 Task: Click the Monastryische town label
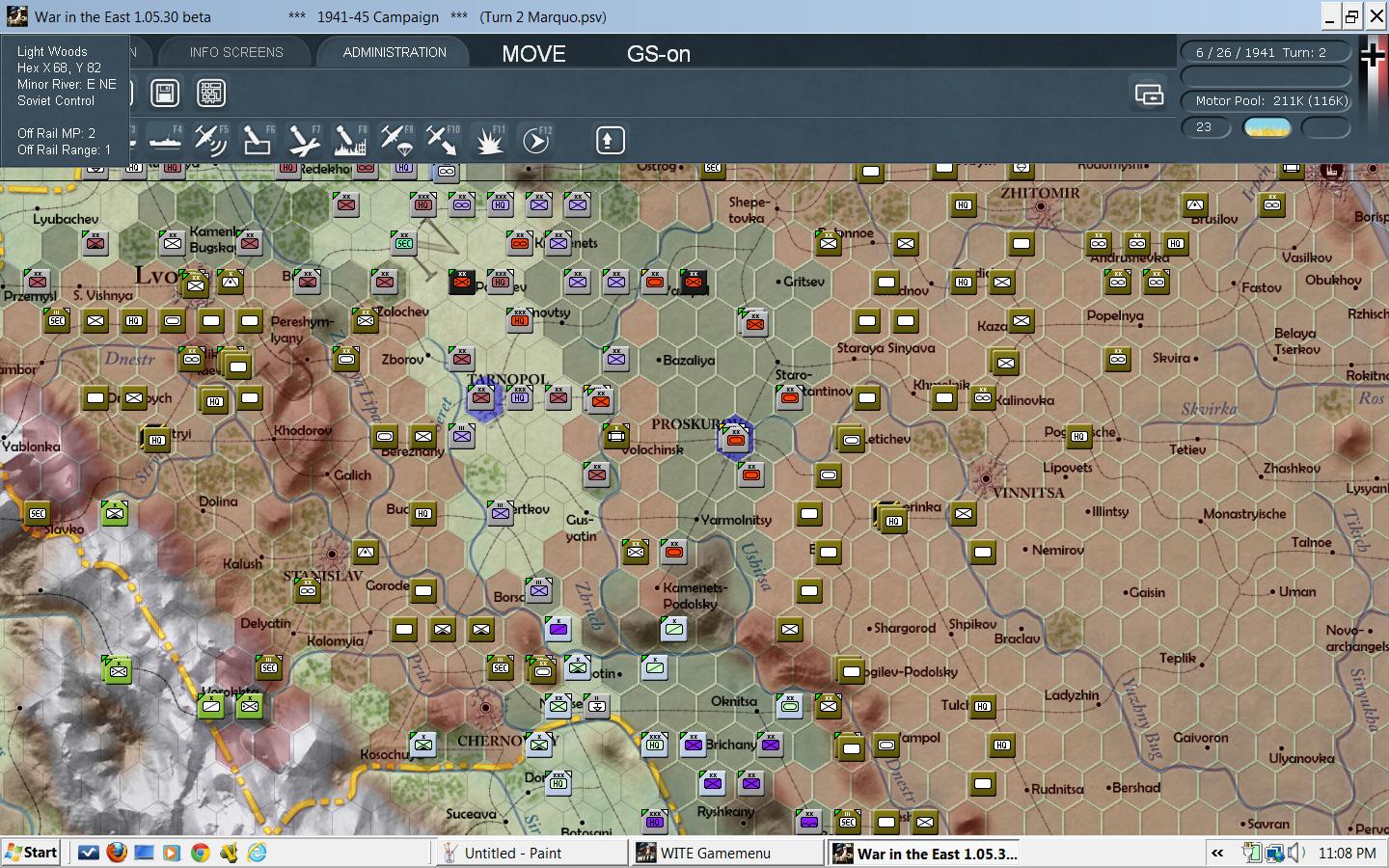[x=1244, y=514]
